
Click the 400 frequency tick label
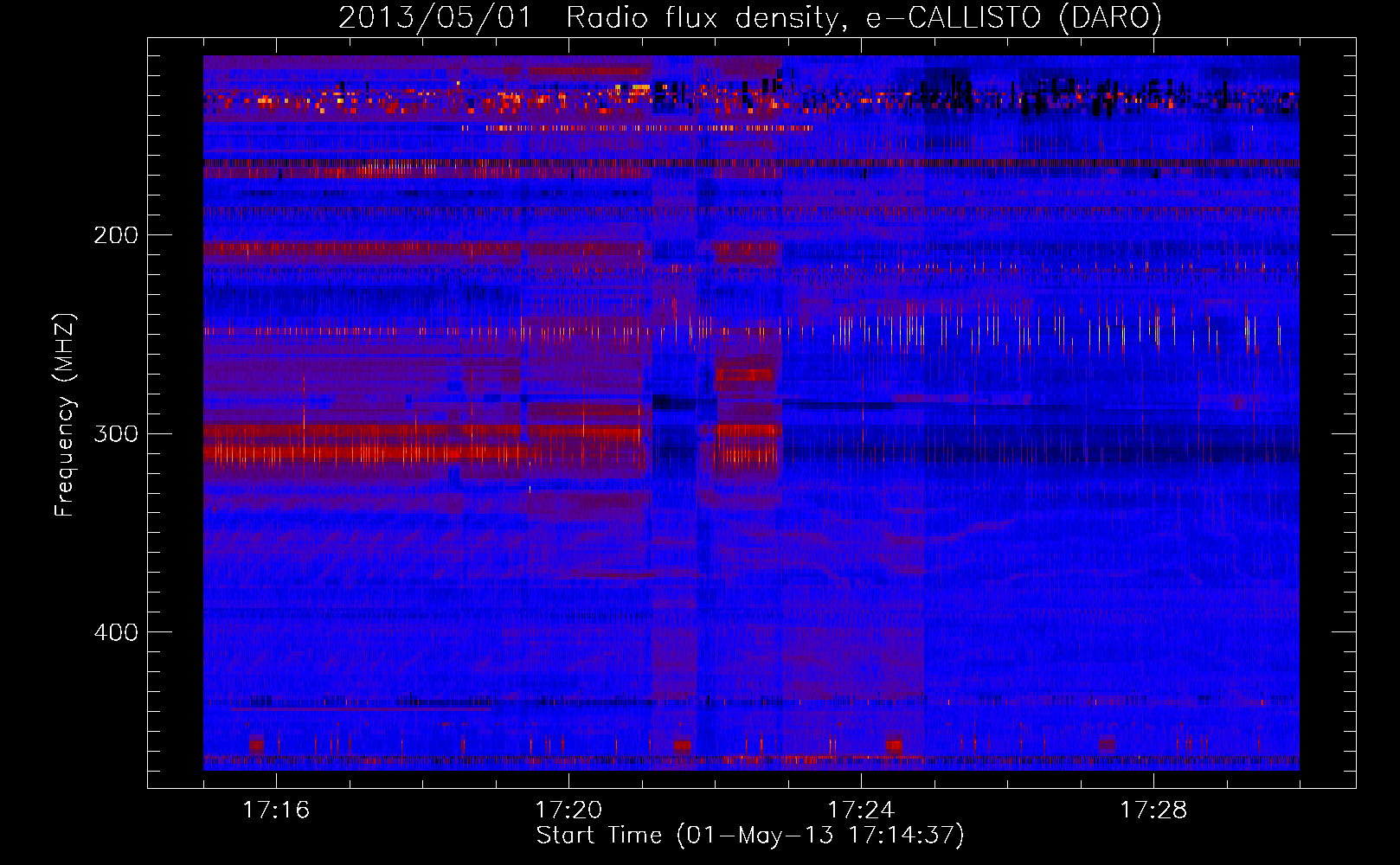[x=116, y=632]
